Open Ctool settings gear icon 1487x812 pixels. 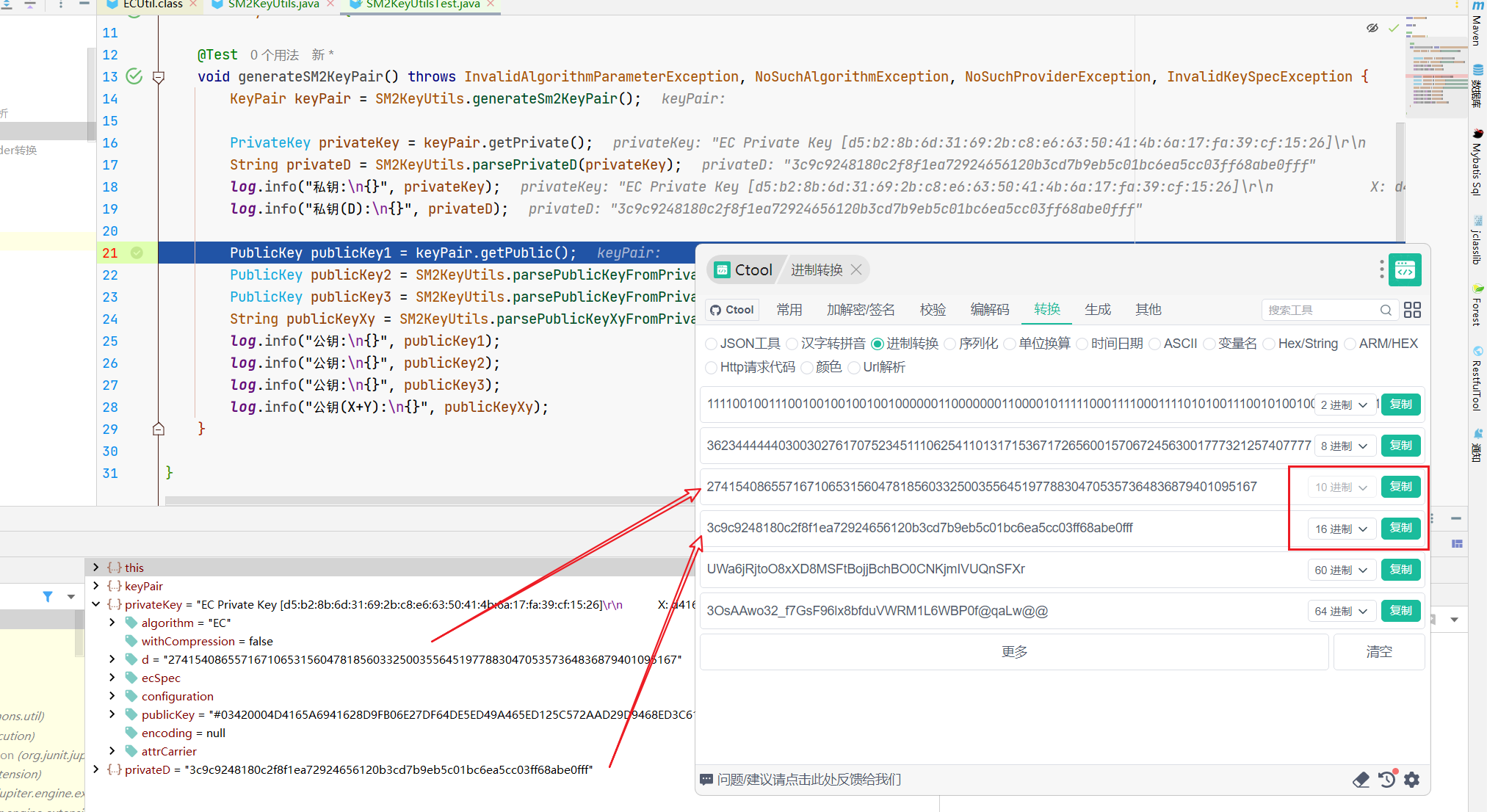coord(1411,780)
